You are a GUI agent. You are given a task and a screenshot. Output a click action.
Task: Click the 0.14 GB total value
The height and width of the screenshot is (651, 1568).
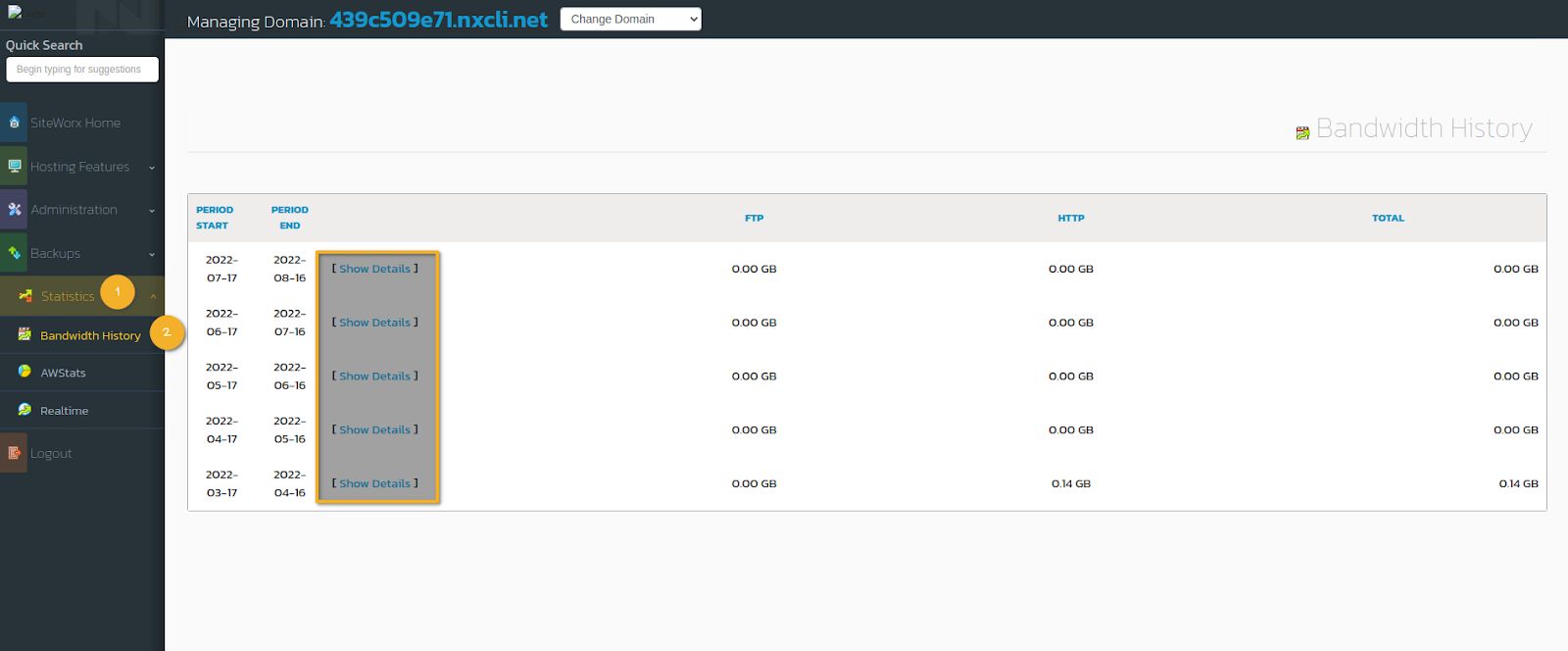point(1518,483)
